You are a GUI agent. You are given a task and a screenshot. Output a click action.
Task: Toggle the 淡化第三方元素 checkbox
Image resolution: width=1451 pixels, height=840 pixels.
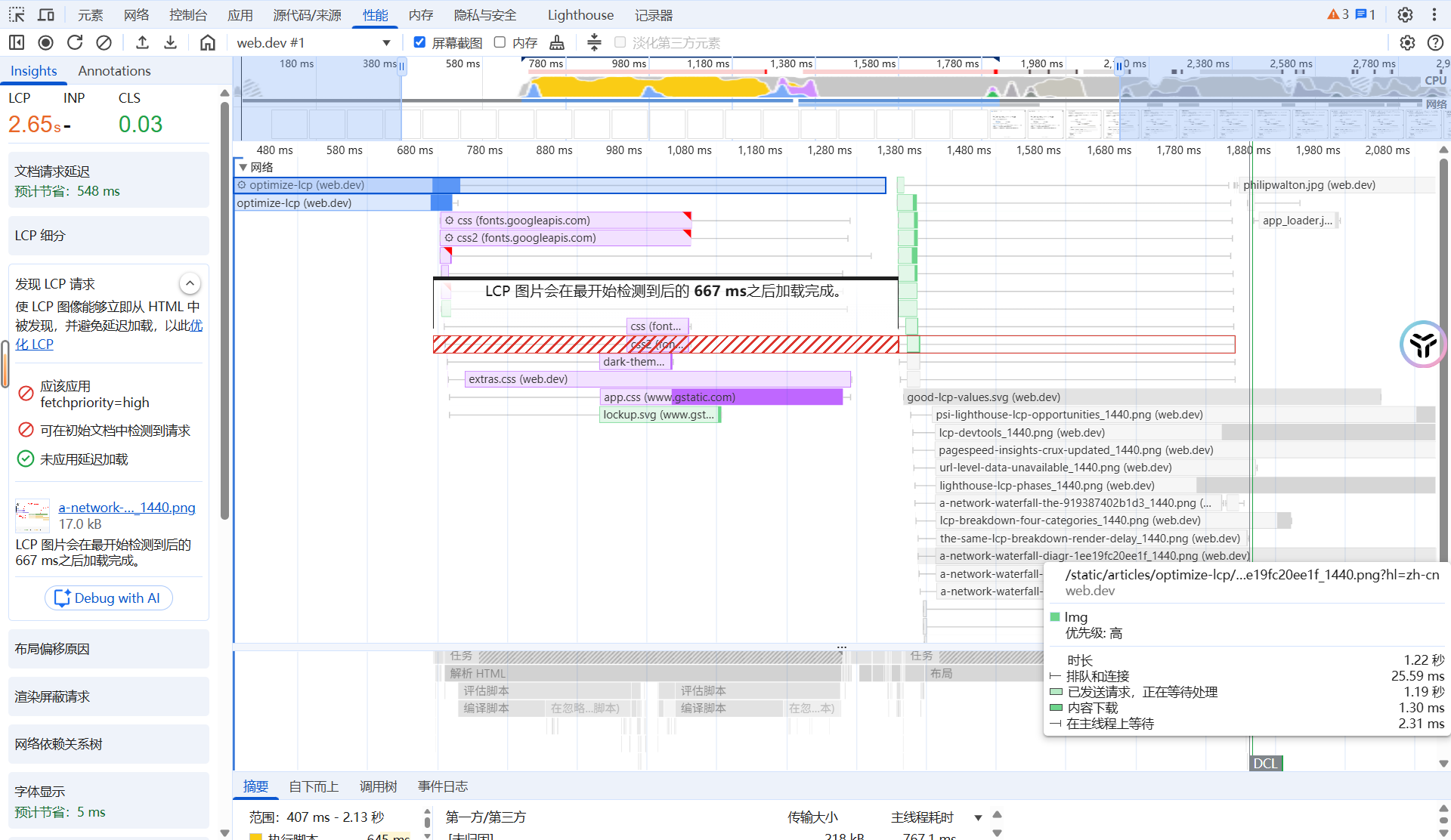tap(620, 43)
